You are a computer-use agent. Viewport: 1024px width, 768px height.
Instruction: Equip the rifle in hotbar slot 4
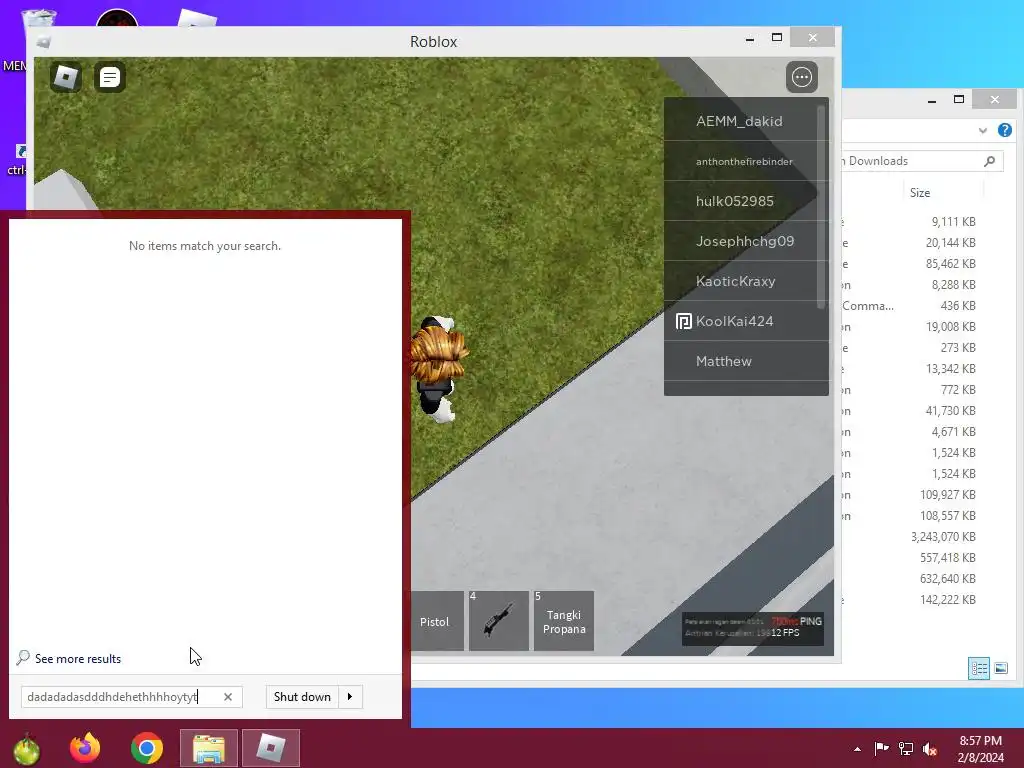coord(499,621)
